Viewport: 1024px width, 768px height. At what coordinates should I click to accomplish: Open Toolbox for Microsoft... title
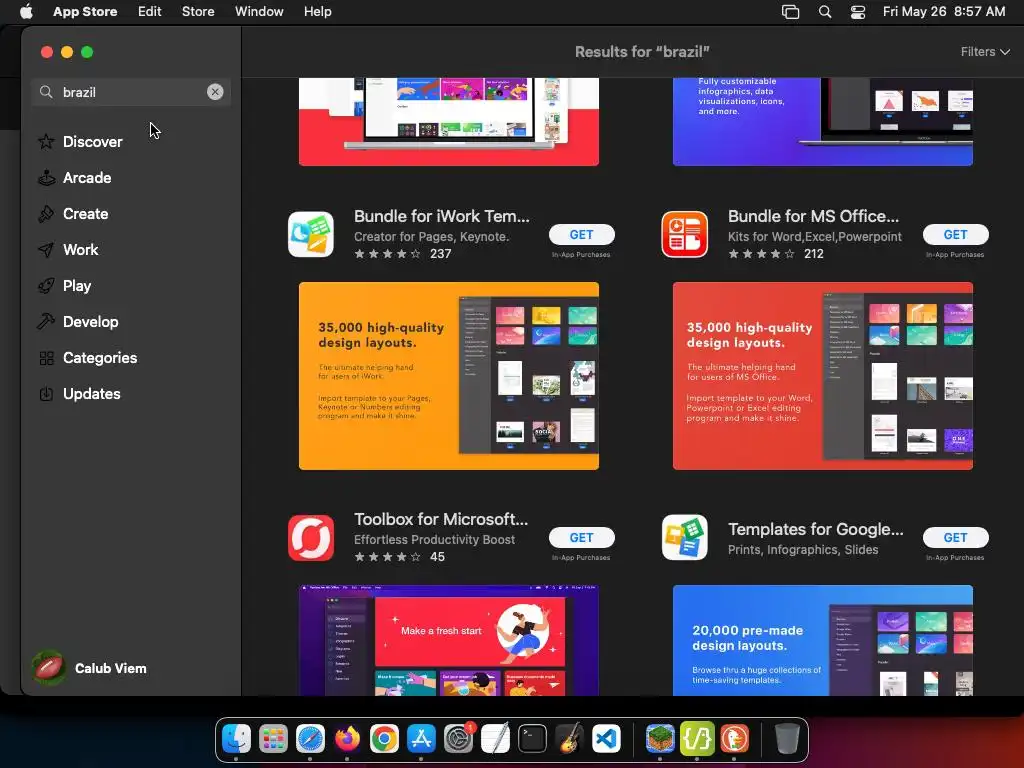441,519
